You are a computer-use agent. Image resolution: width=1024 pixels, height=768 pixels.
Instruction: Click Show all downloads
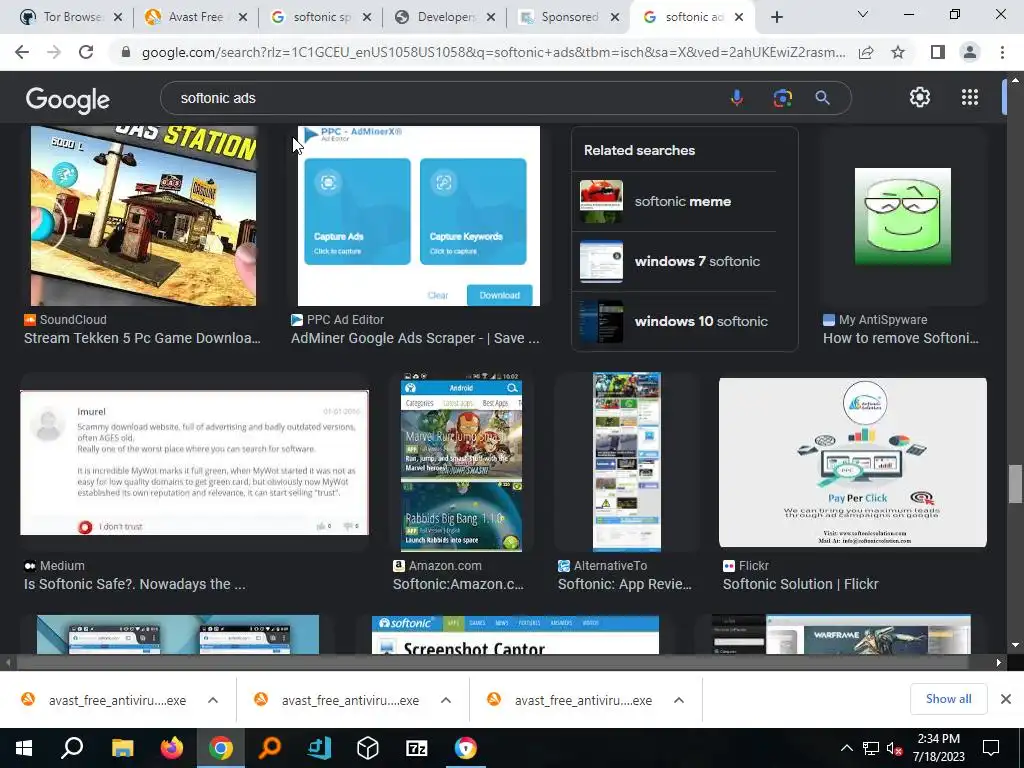coord(948,699)
